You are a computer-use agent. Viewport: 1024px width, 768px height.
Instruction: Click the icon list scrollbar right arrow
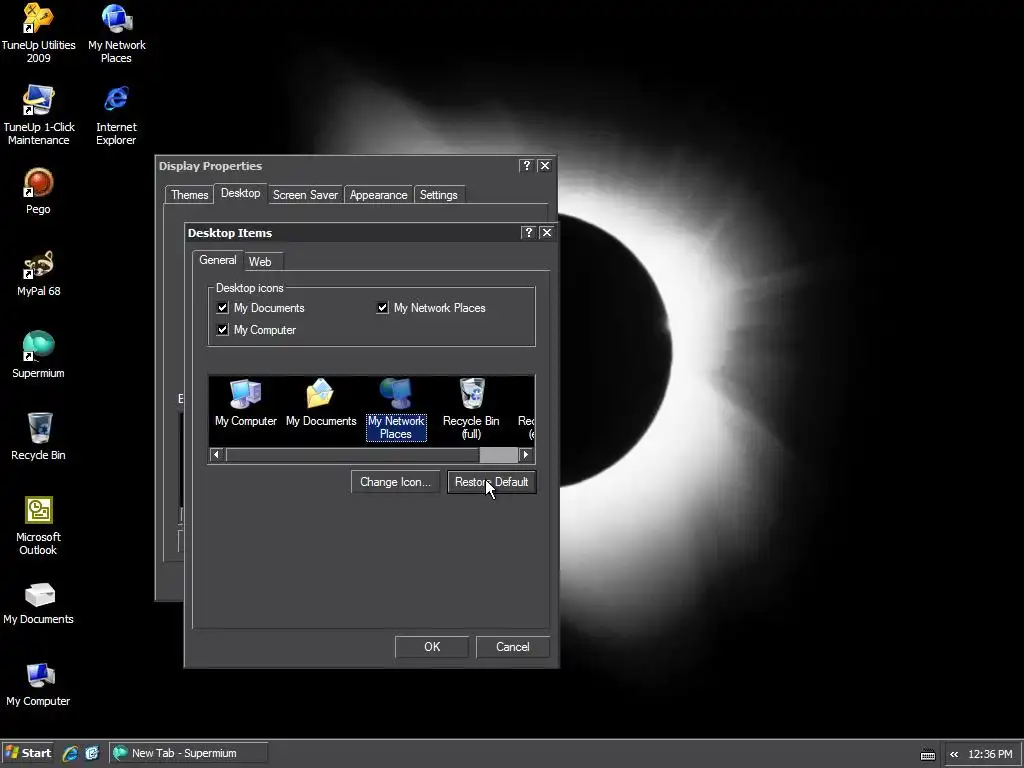(526, 455)
